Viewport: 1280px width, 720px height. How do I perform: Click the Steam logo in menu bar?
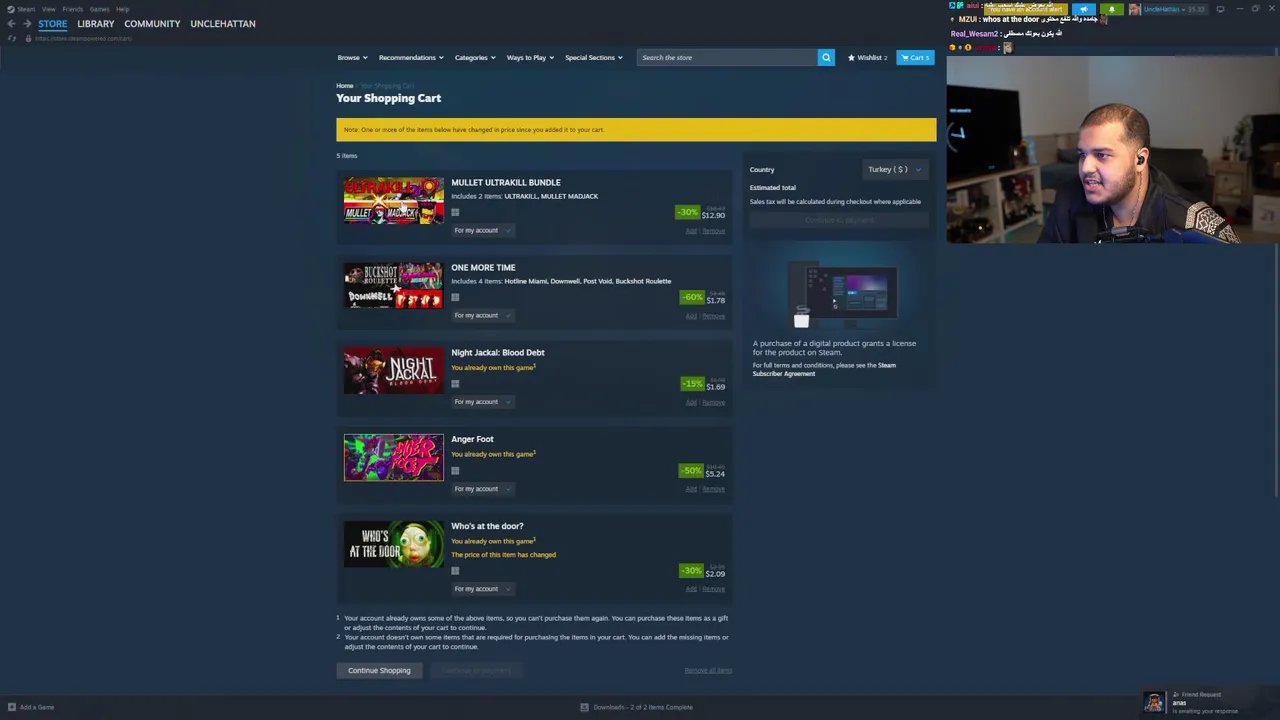point(11,9)
